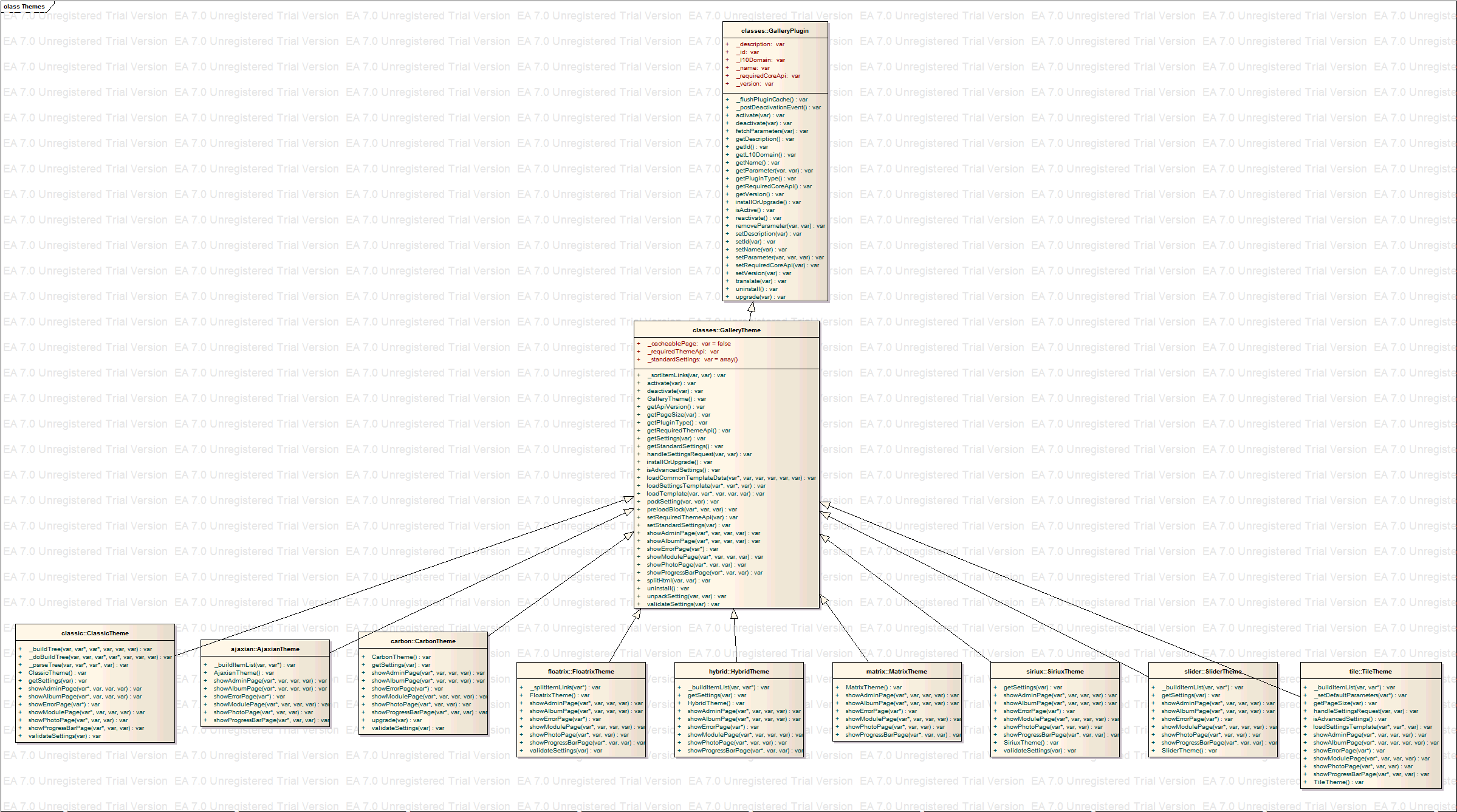
Task: Select the SliderTheme() constructor row
Action: (1189, 751)
